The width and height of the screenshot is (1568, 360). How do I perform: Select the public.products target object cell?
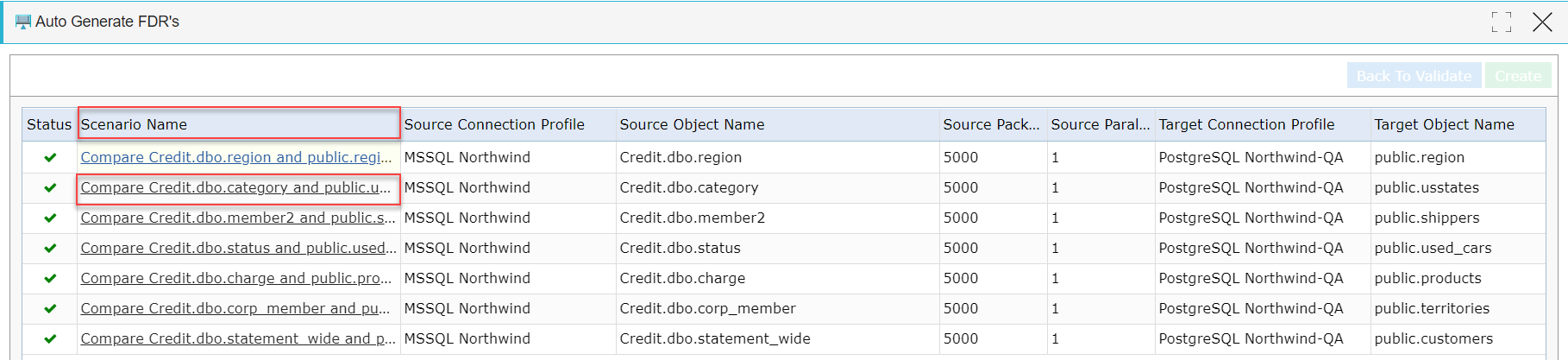[1458, 278]
